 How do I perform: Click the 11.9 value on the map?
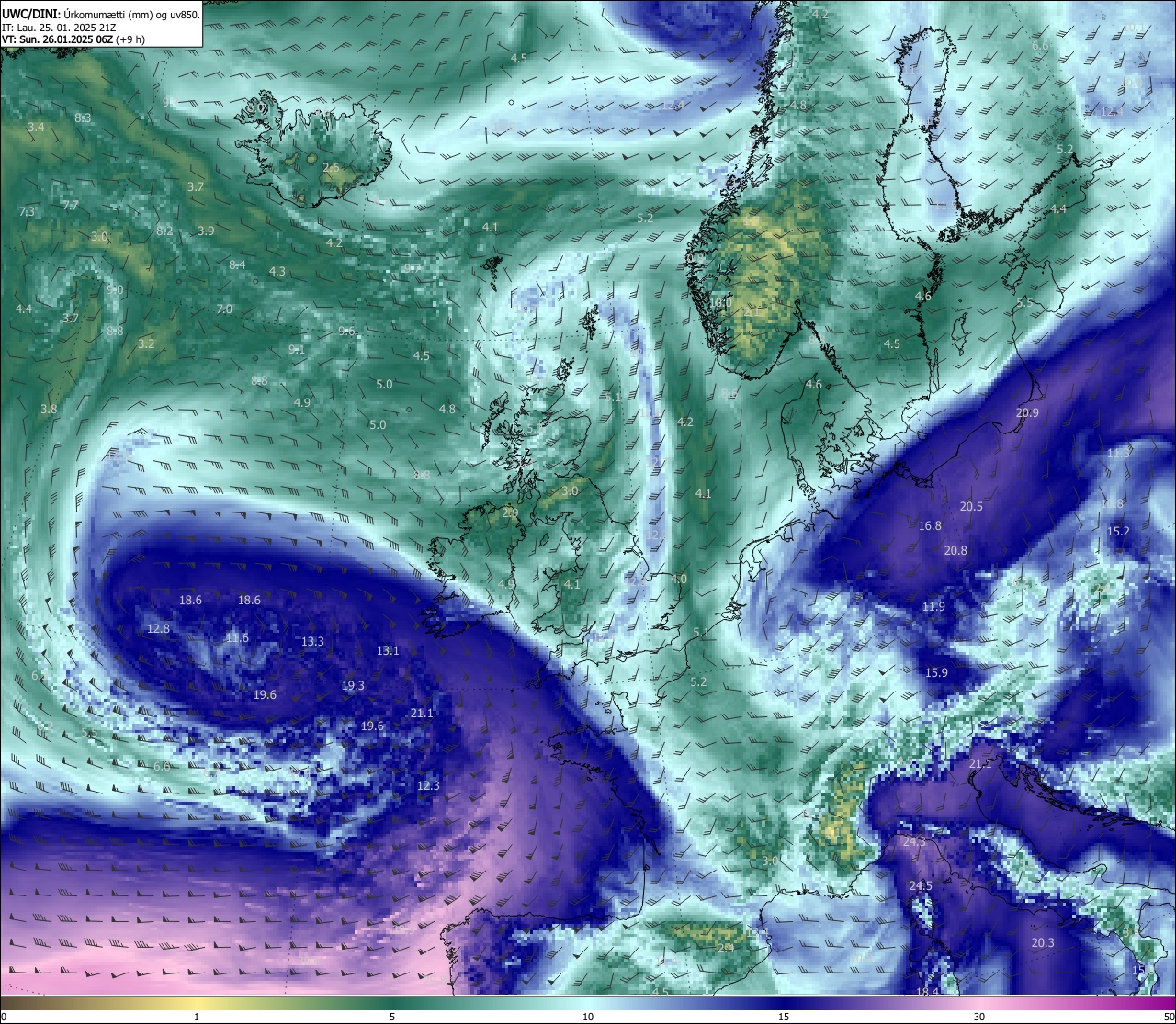[933, 606]
